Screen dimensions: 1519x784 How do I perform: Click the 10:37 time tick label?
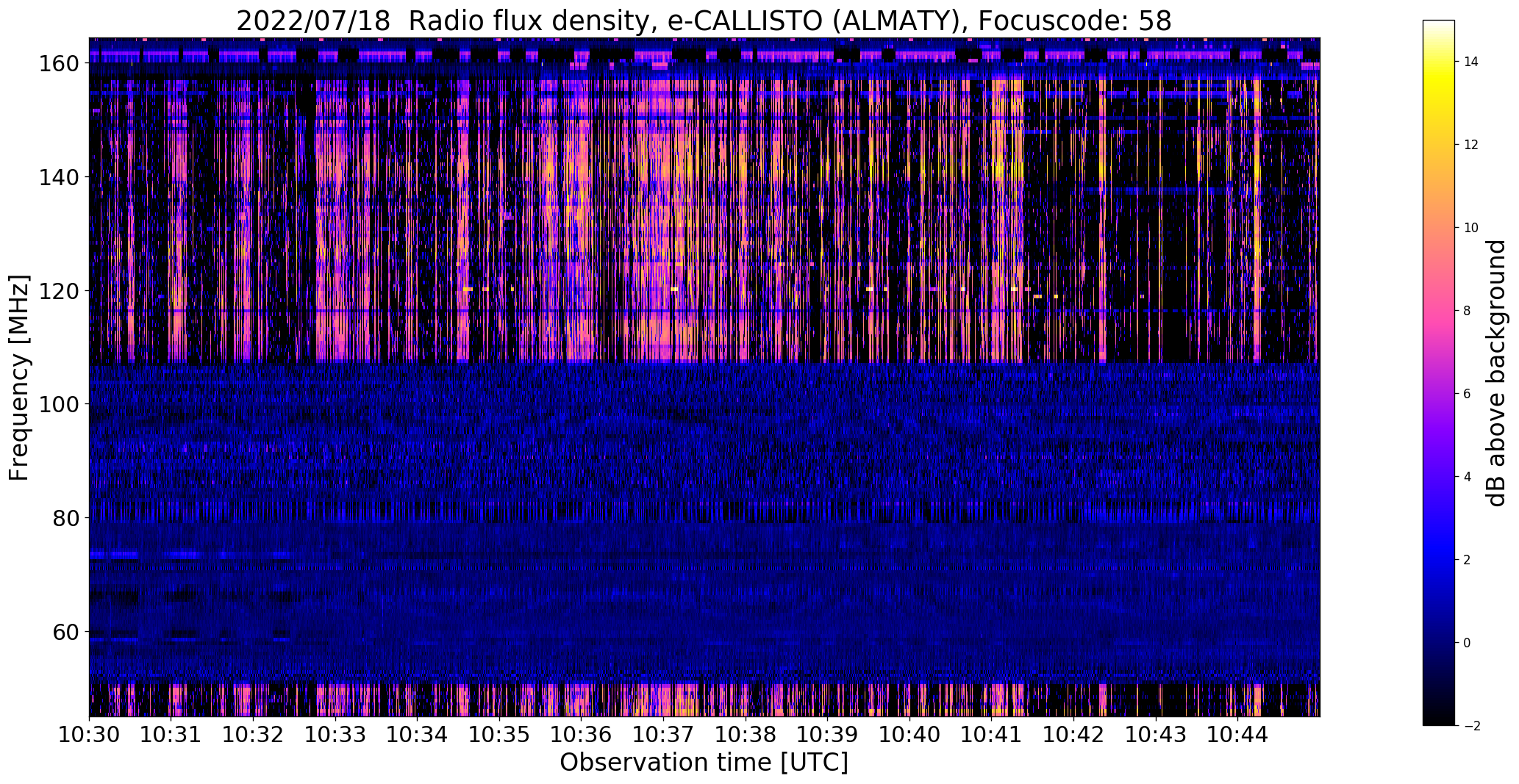663,734
